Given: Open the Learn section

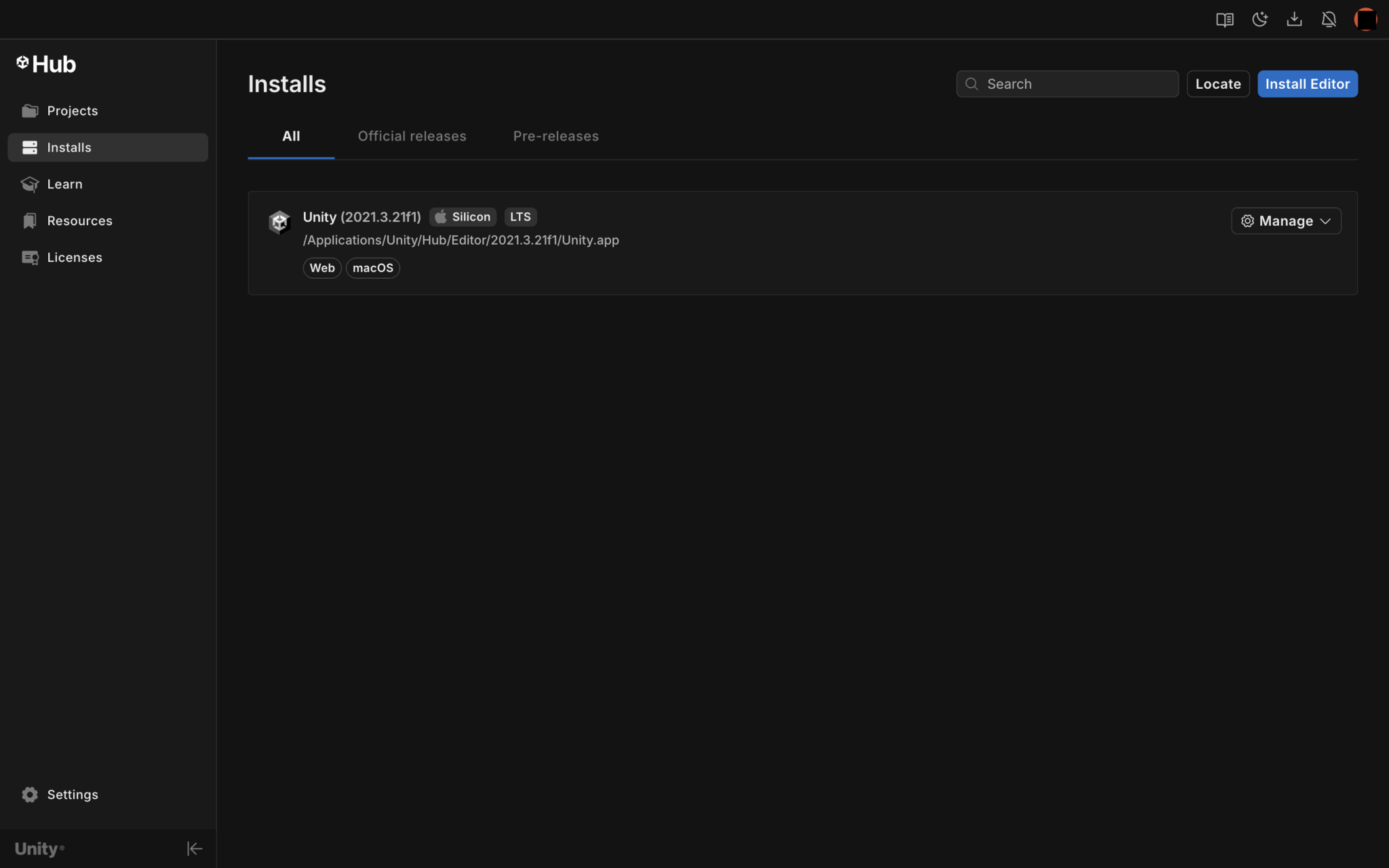Looking at the screenshot, I should [64, 184].
